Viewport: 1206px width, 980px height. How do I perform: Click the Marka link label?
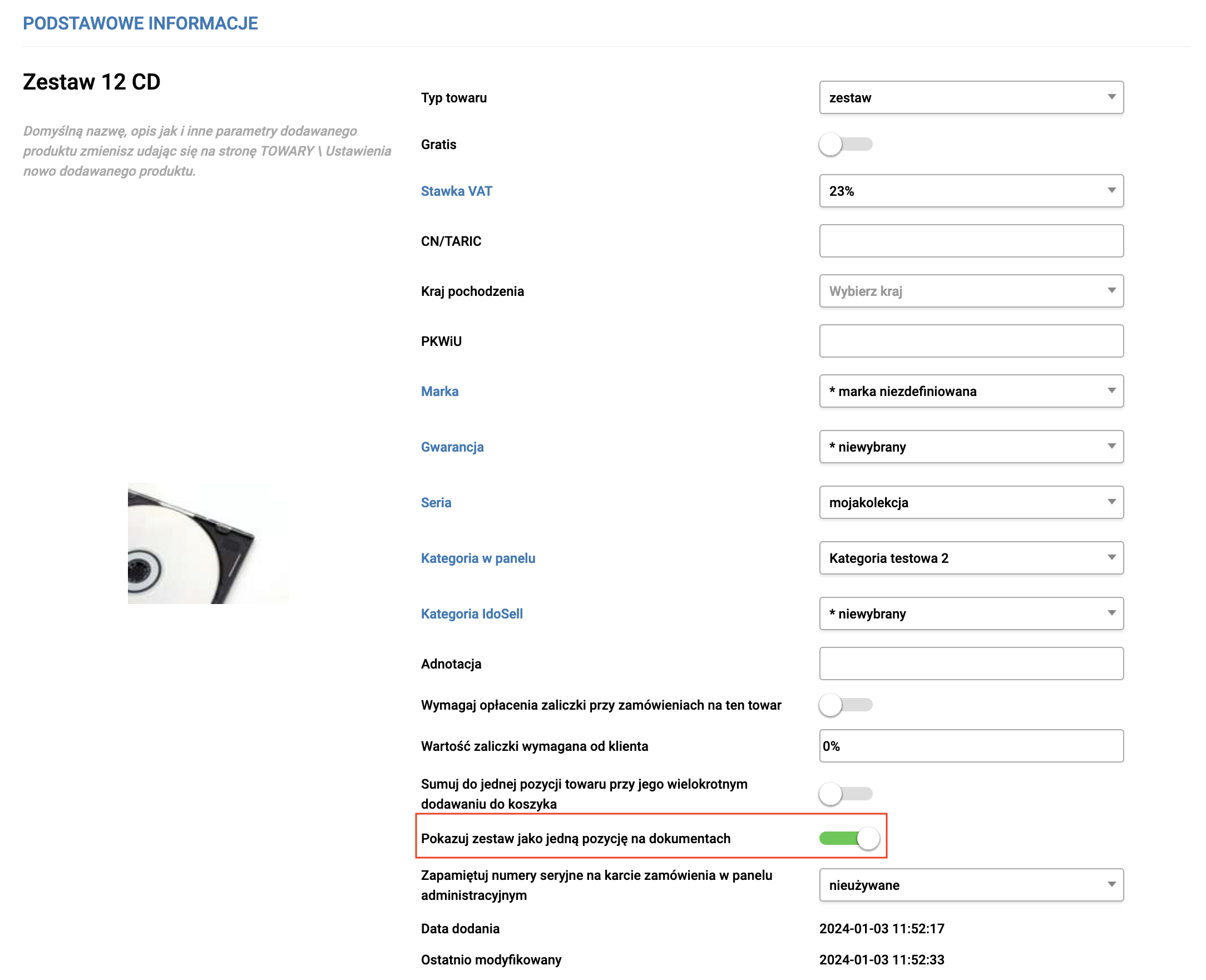[x=439, y=391]
